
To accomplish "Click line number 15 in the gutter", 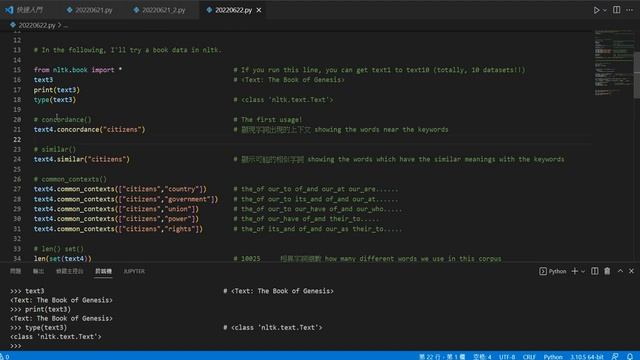I will (x=17, y=70).
